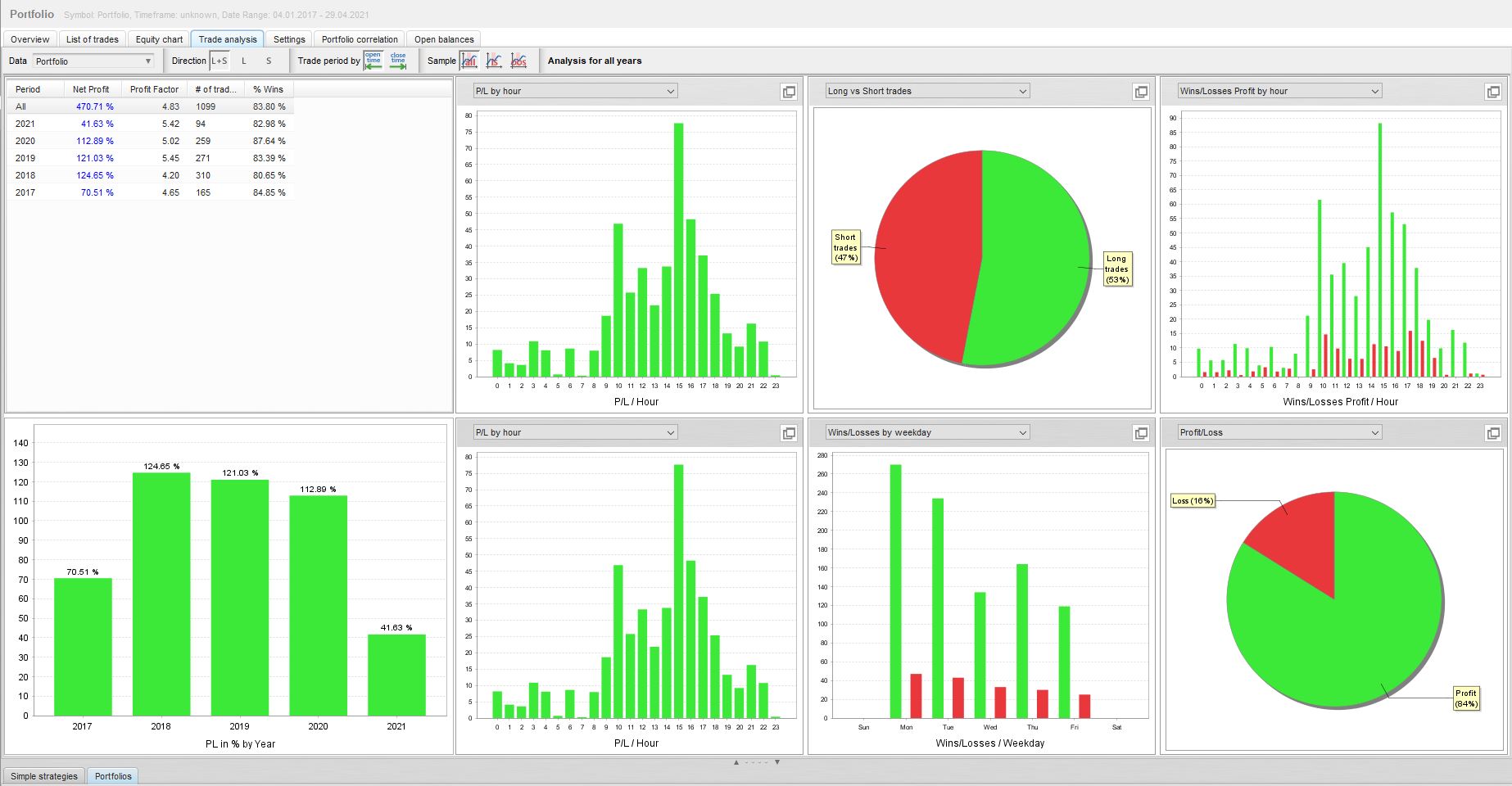Select trade period by close time icon
The width and height of the screenshot is (1512, 786).
pos(398,61)
